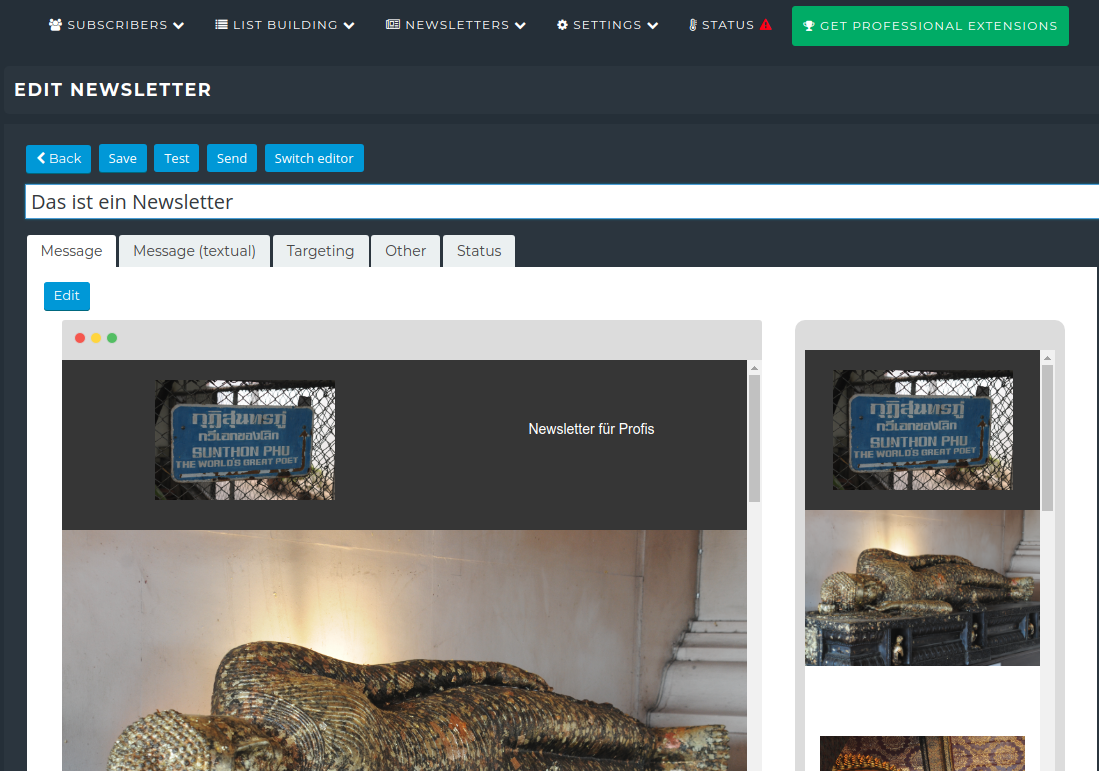Click the red dot in preview window

click(80, 338)
